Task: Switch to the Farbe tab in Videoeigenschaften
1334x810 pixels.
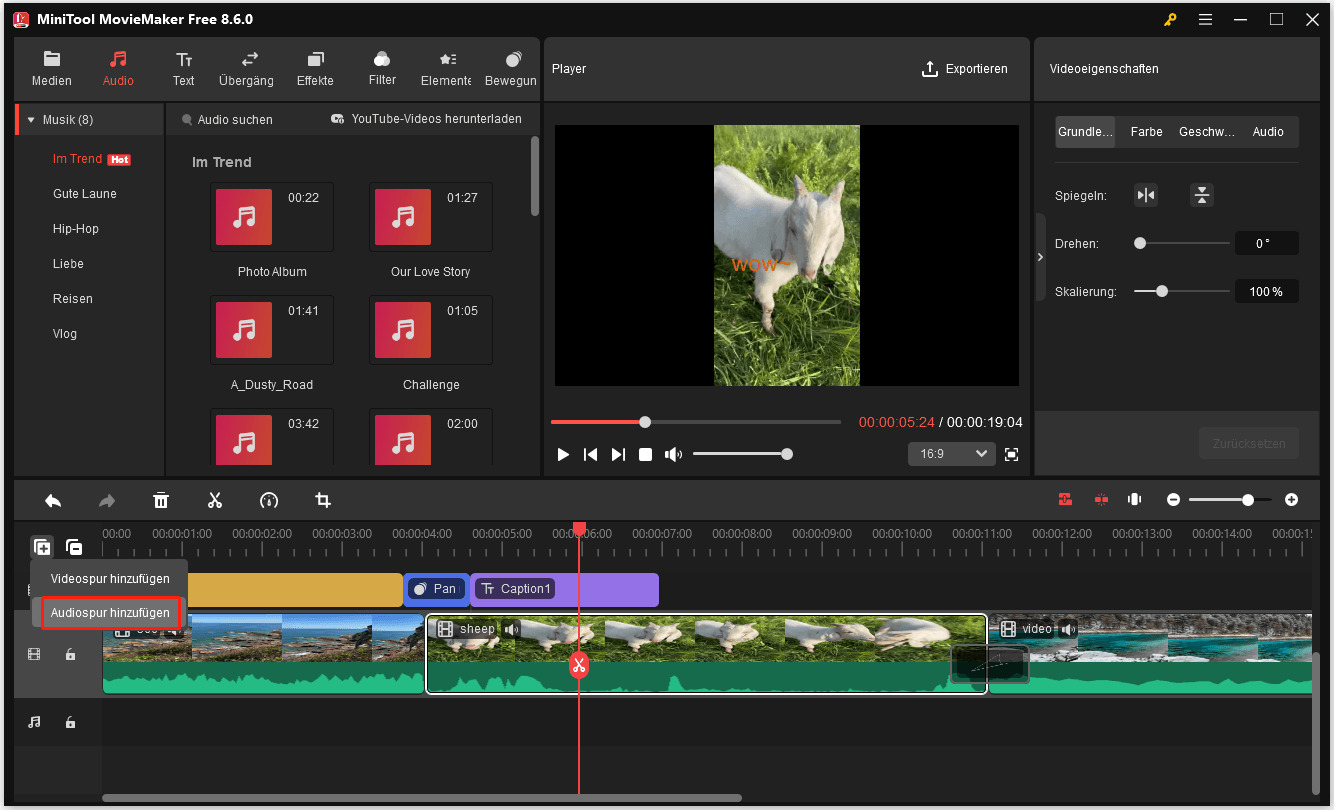Action: coord(1146,131)
